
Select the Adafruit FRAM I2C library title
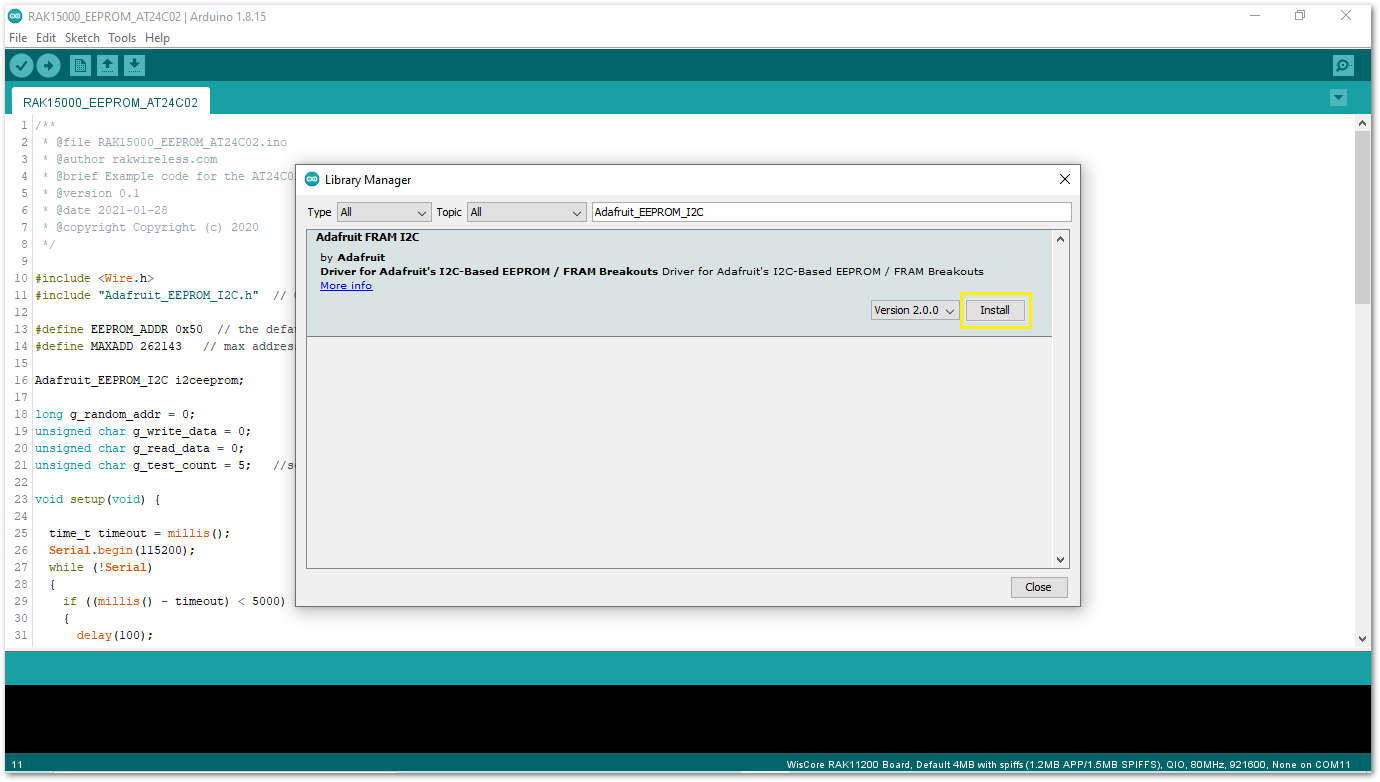[367, 238]
